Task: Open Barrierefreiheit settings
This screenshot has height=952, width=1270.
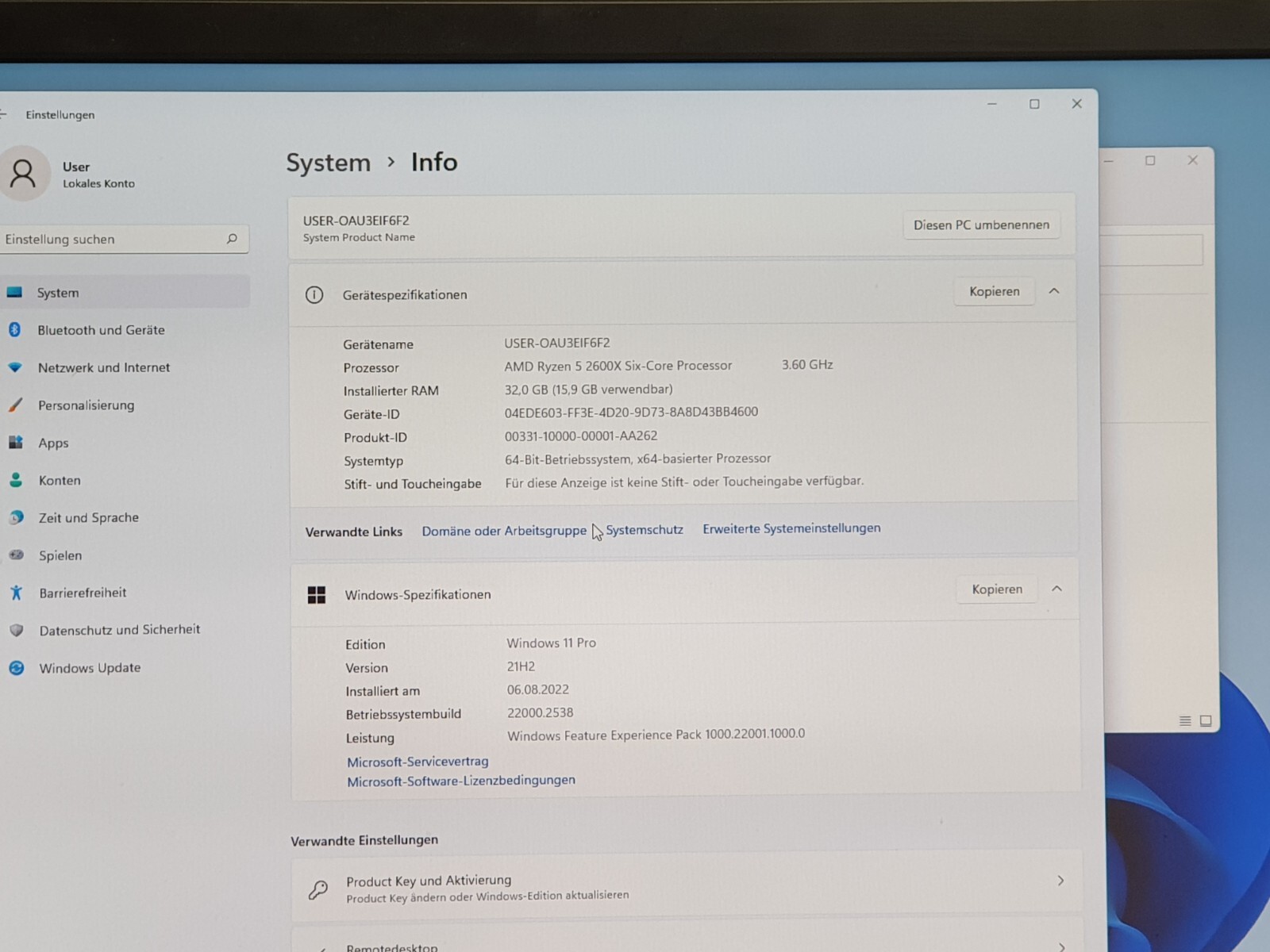Action: coord(83,593)
